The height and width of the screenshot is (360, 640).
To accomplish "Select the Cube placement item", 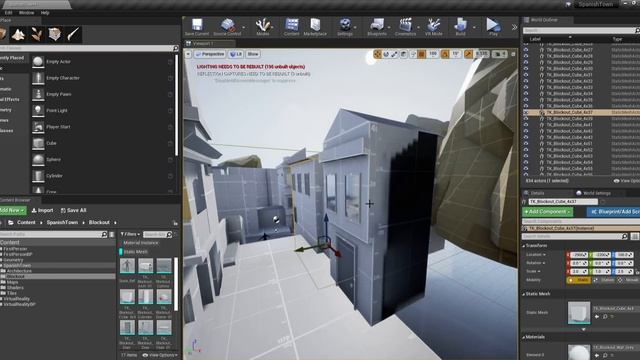I will point(103,143).
